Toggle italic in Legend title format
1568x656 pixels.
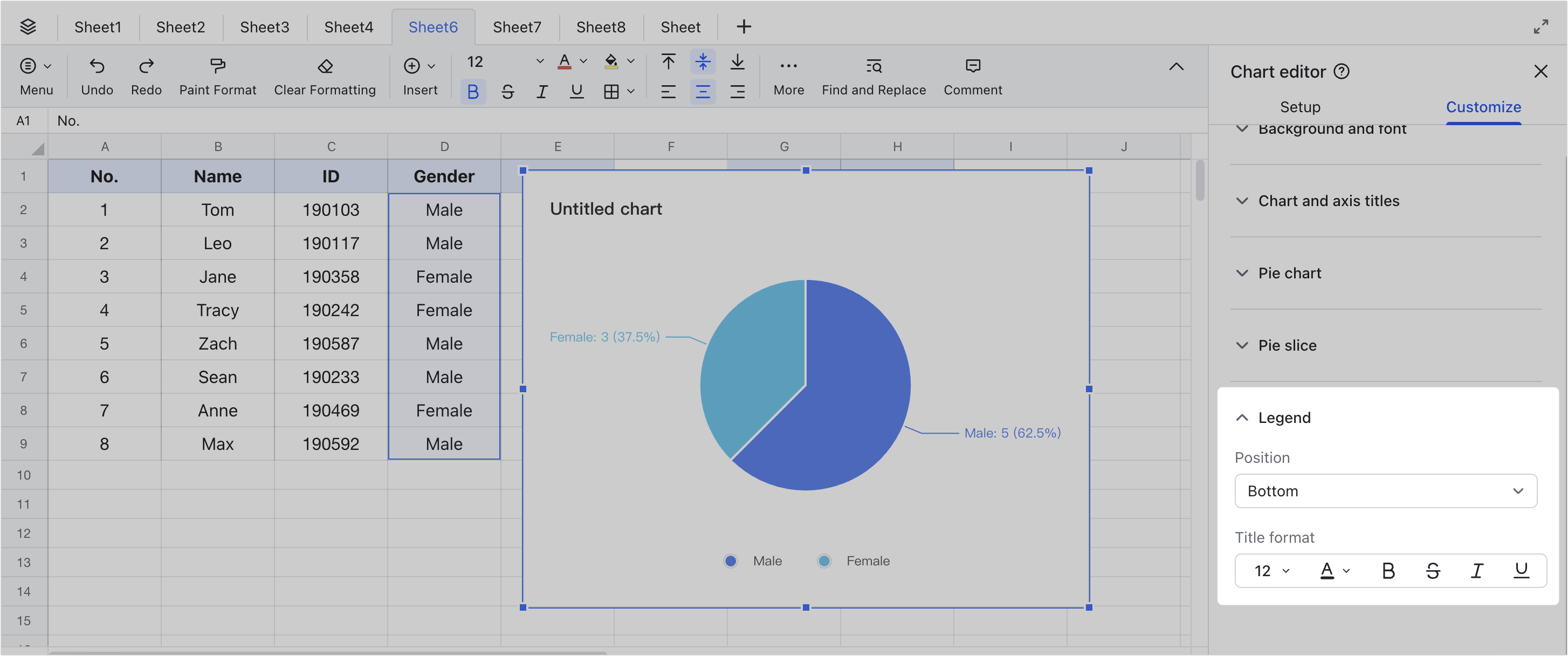pos(1476,571)
